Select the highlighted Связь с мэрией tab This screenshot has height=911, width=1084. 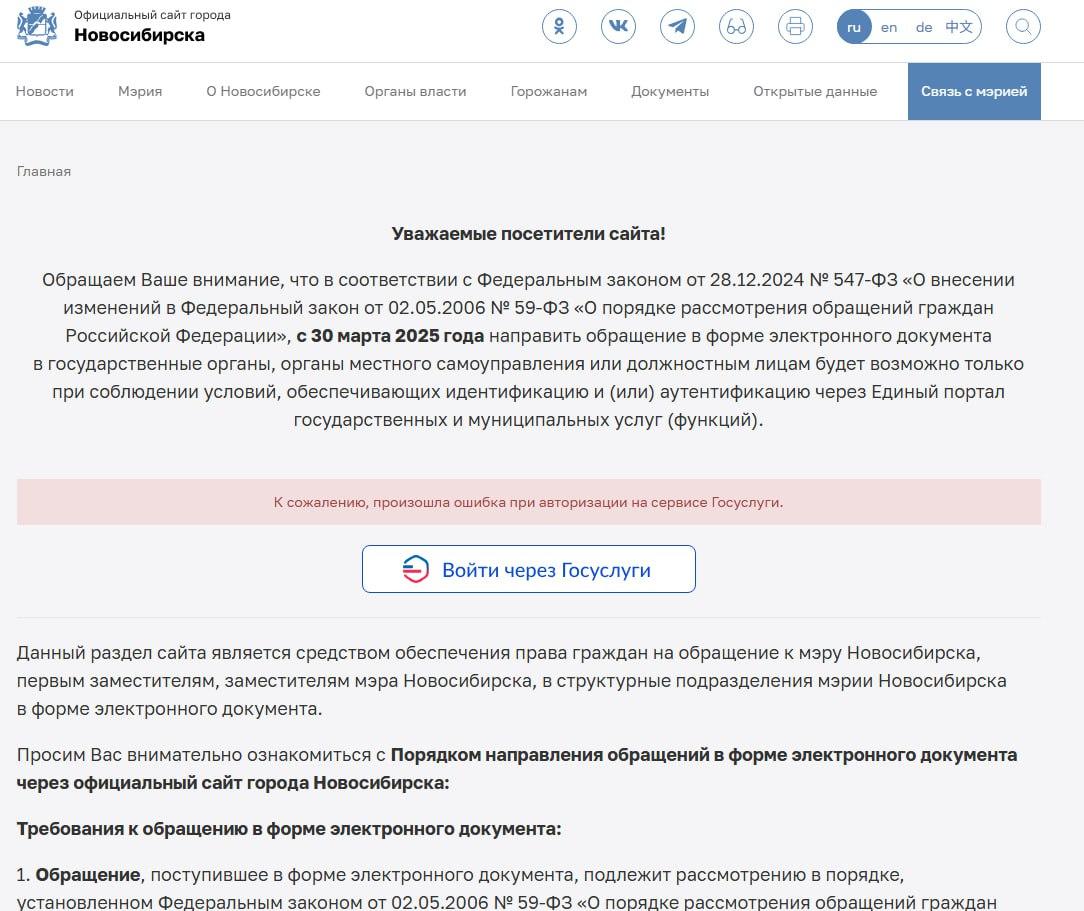pos(974,91)
